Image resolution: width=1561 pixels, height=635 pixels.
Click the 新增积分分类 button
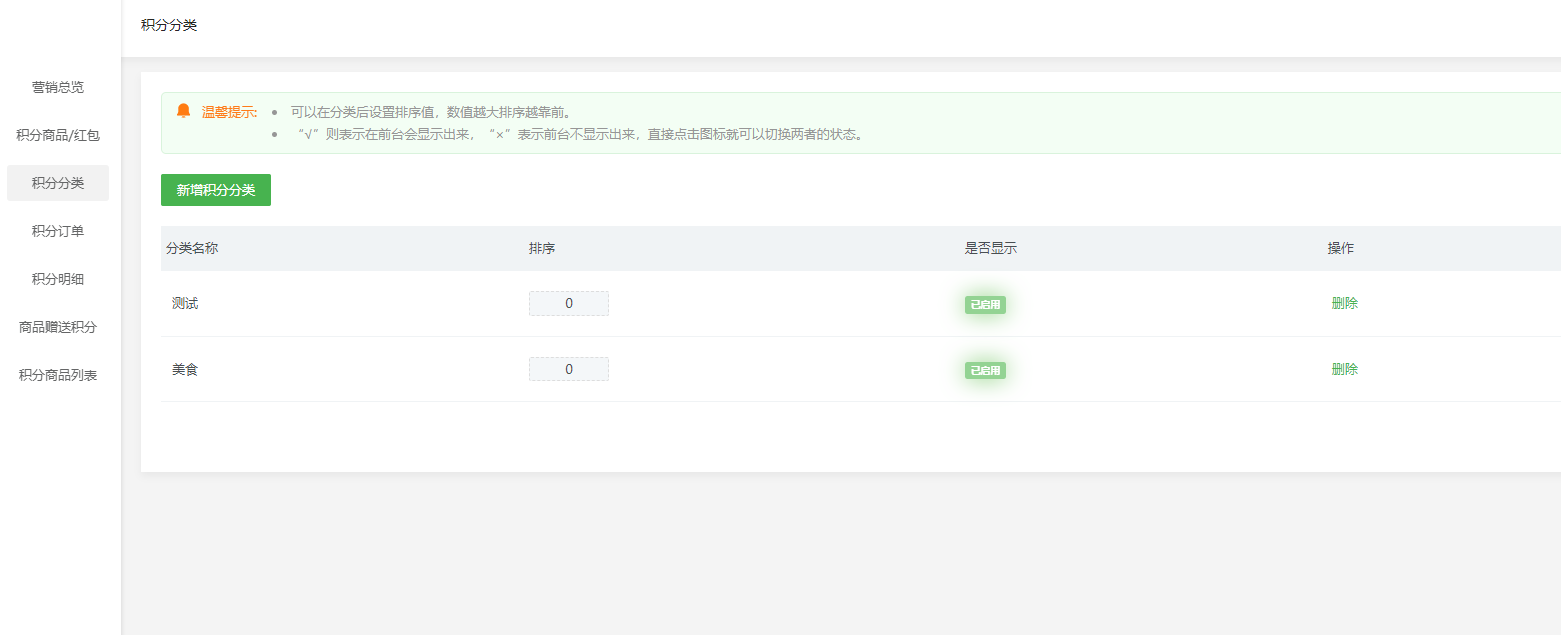(x=216, y=190)
